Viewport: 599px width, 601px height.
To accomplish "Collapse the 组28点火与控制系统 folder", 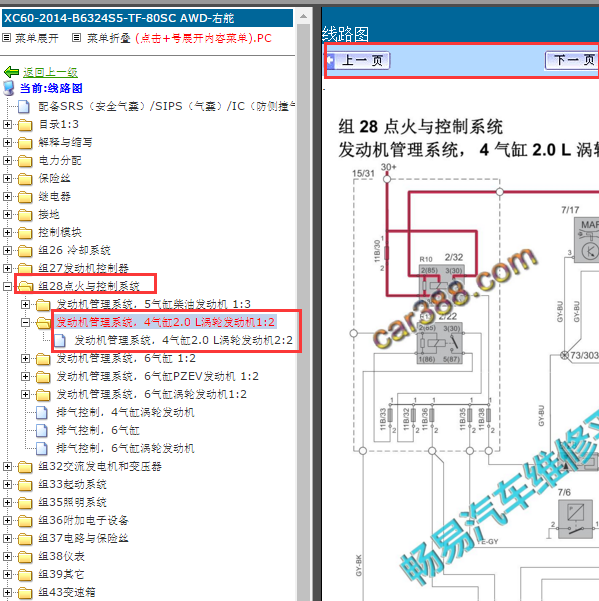I will click(7, 286).
